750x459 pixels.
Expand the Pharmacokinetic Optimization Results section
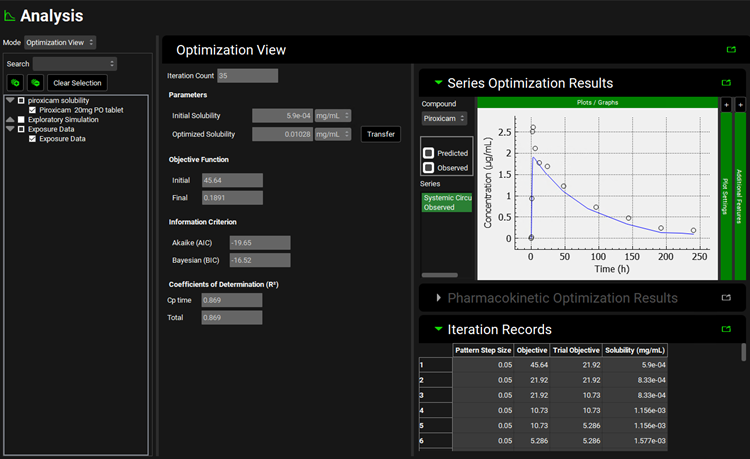coord(438,298)
